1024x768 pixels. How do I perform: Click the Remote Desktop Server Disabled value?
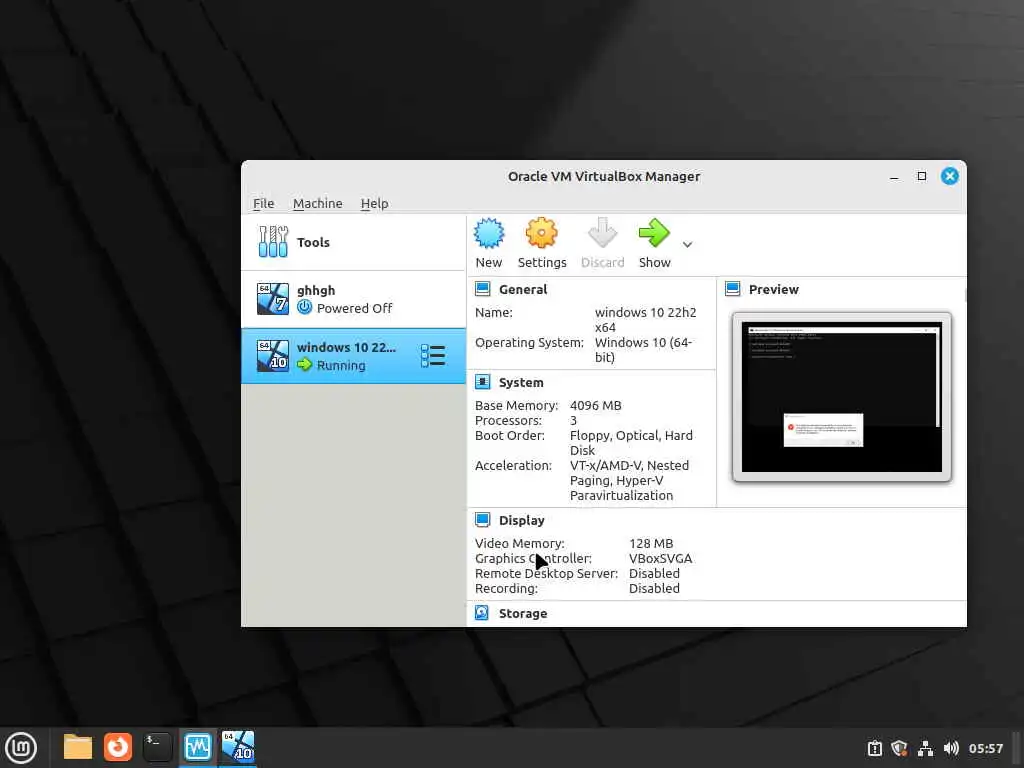coord(654,573)
